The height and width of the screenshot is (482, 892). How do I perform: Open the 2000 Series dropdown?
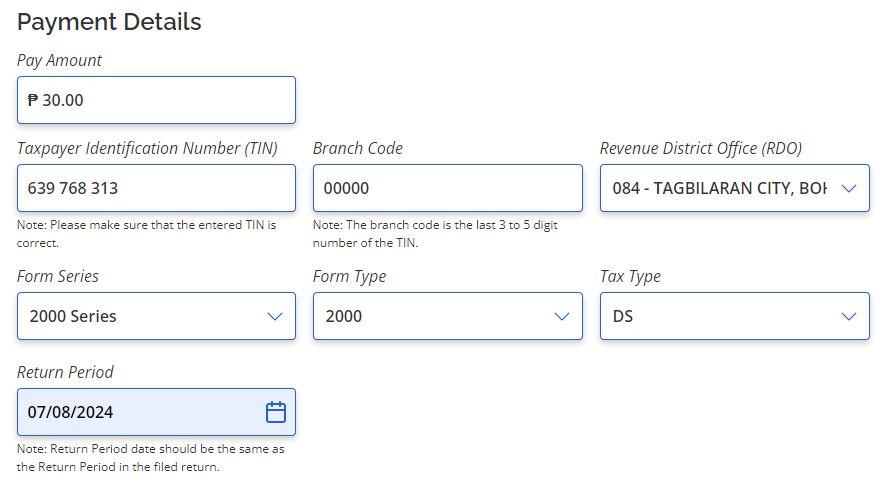tap(156, 316)
